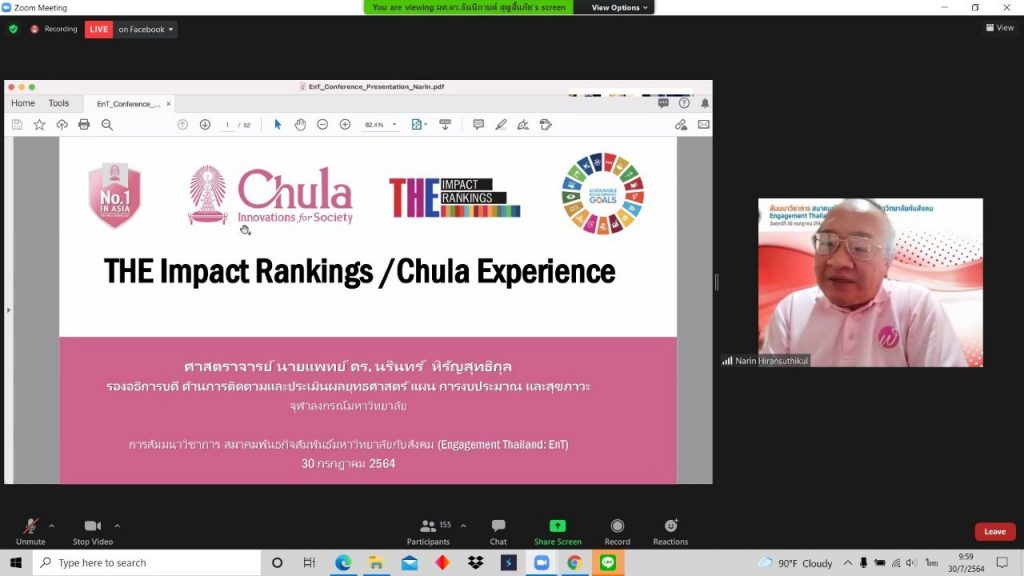Click the sign document icon
The height and width of the screenshot is (576, 1024).
click(523, 125)
